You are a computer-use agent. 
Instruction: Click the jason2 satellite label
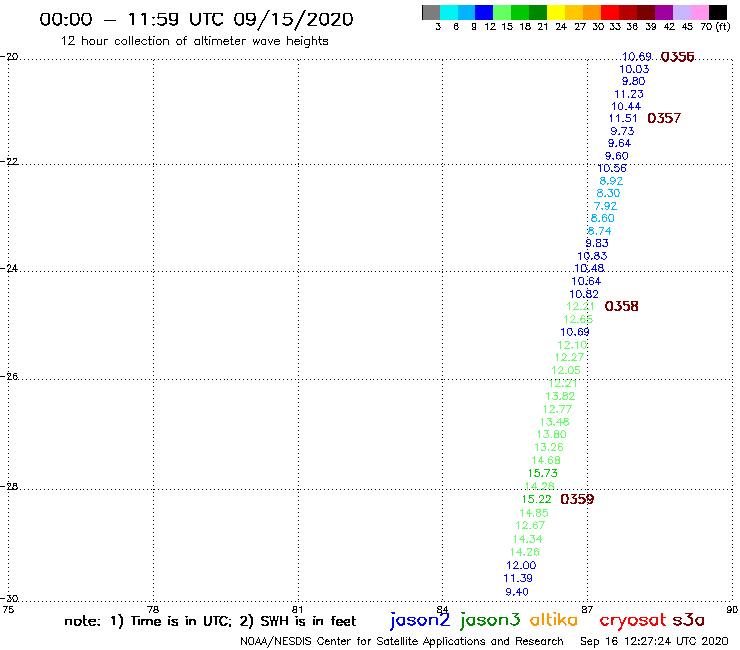(x=420, y=620)
